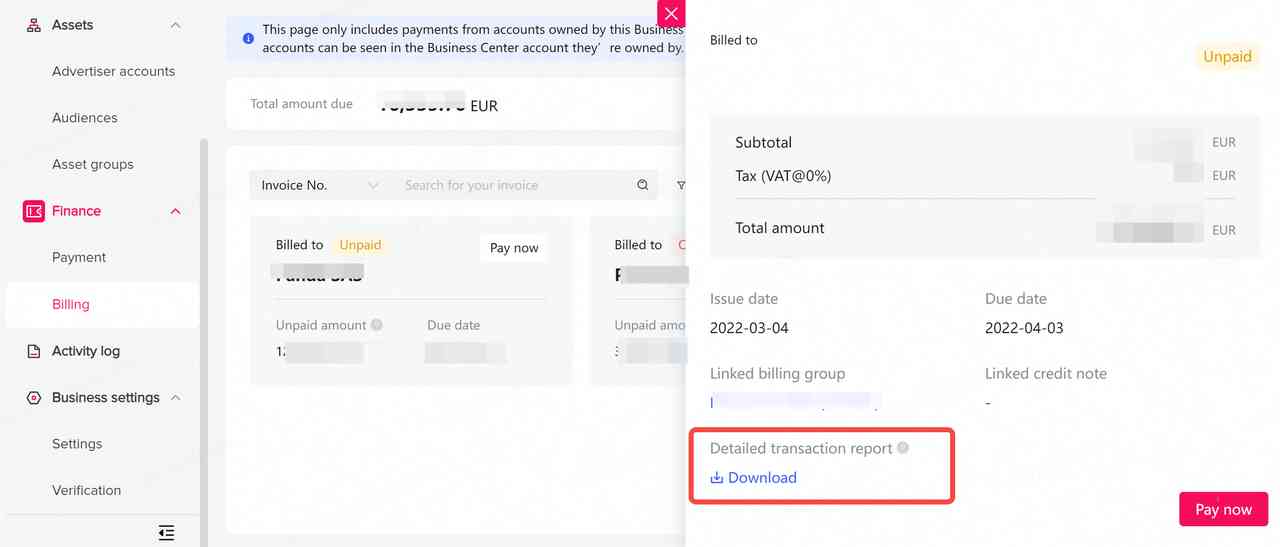Click the info icon next to Unpaid amount
The image size is (1280, 547).
(377, 325)
